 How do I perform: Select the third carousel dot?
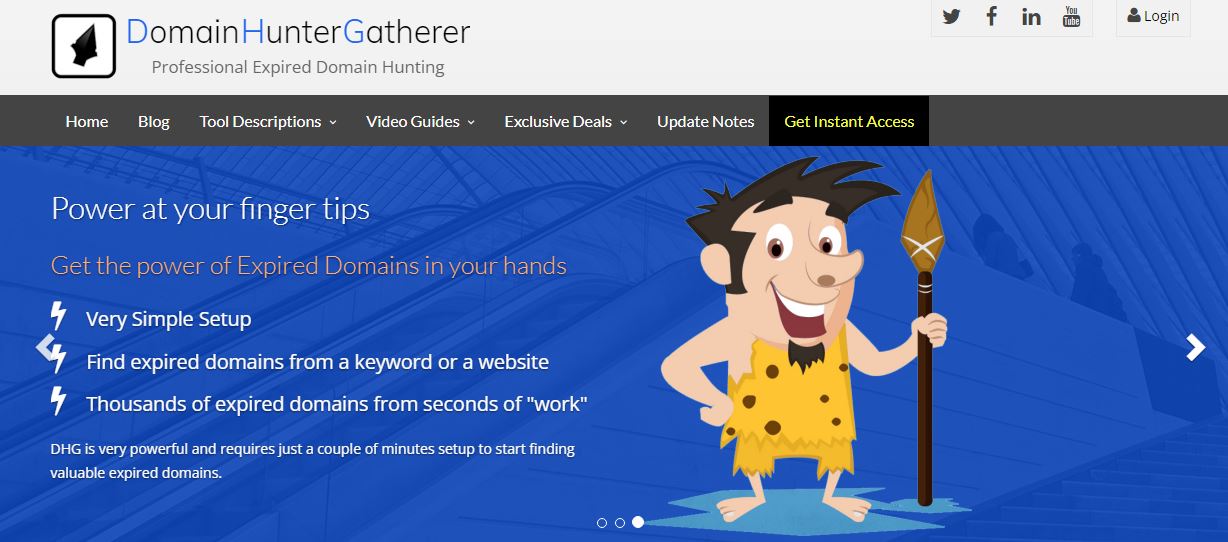tap(638, 522)
